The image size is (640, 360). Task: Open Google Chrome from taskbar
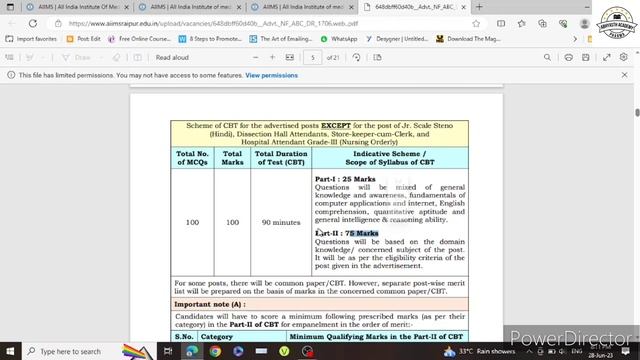[215, 351]
